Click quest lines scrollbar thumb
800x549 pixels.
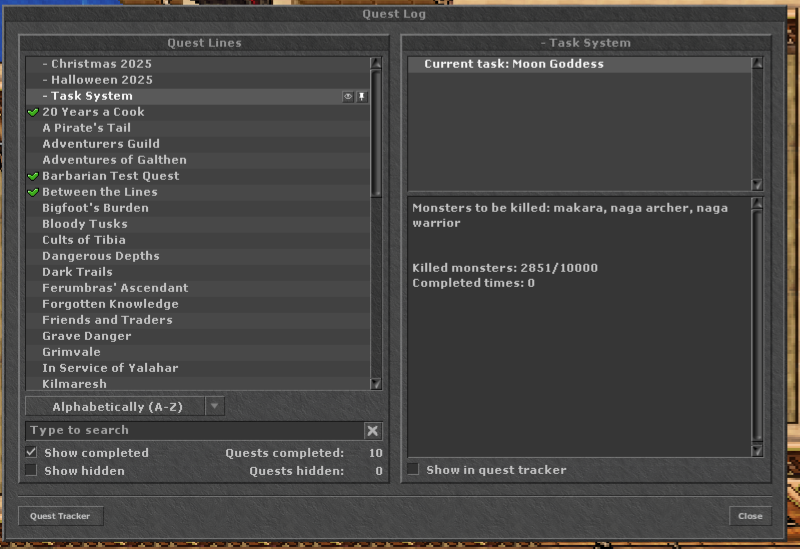376,133
